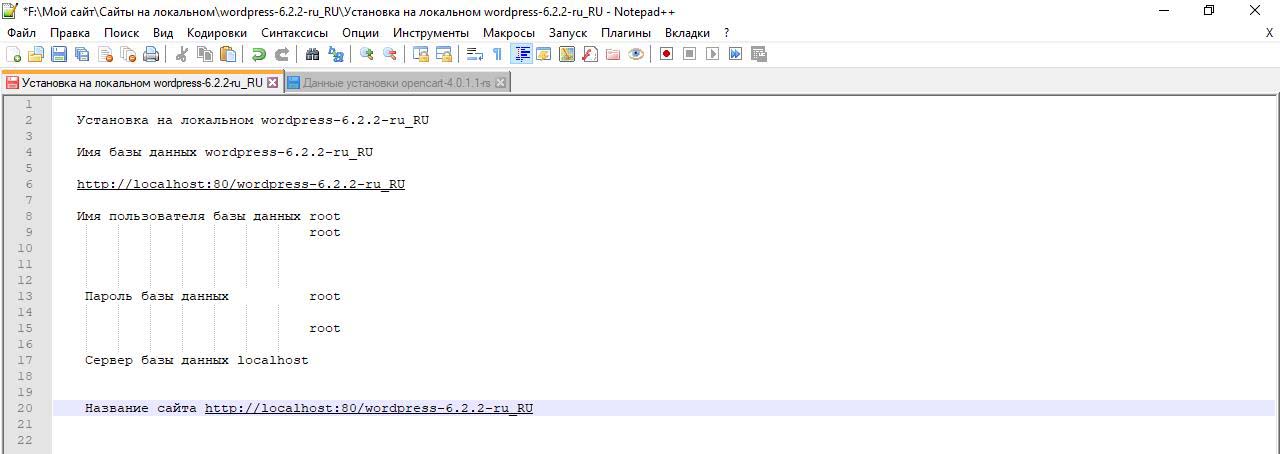
Task: Click the Print icon in toolbar
Action: click(151, 54)
